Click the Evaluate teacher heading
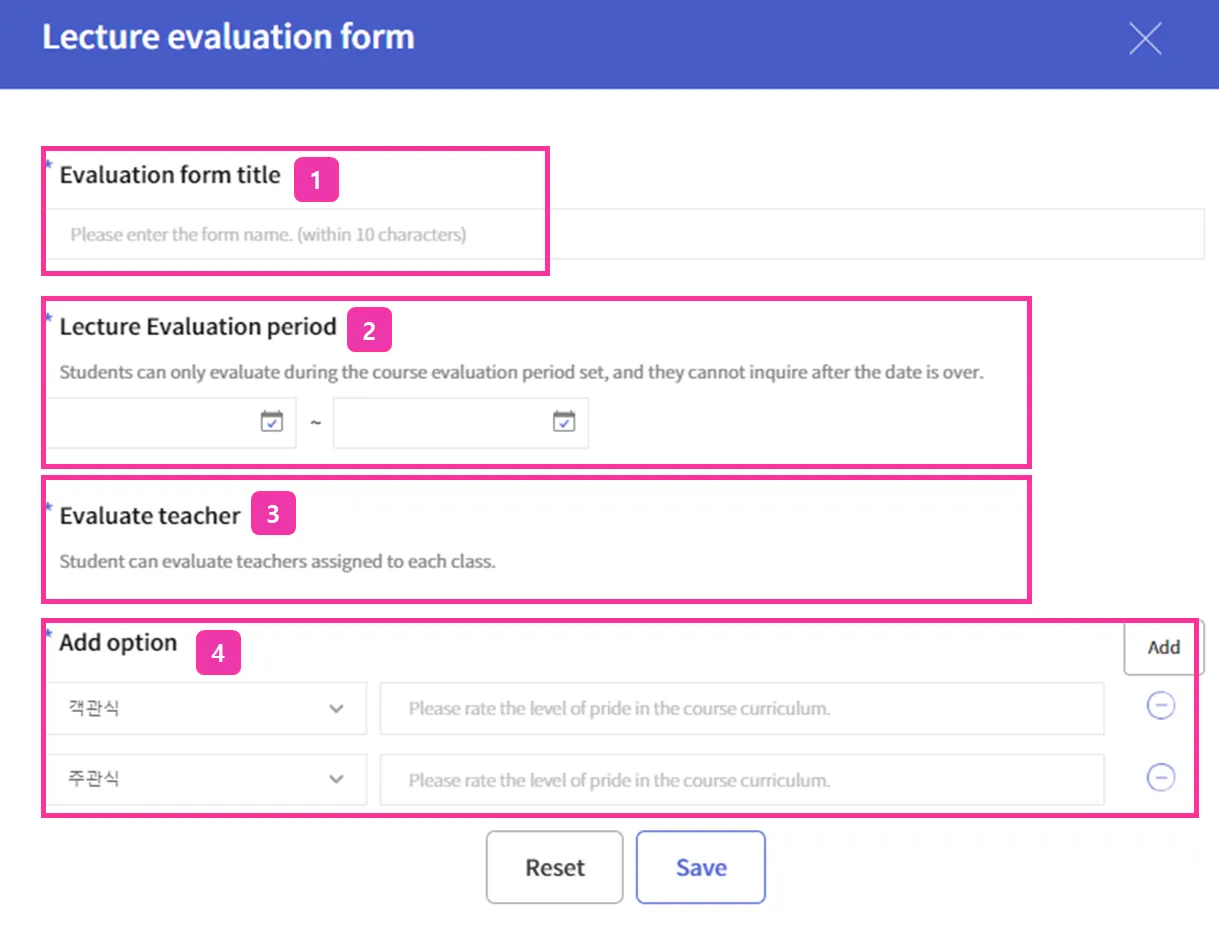Screen dimensions: 1219x929 150,516
